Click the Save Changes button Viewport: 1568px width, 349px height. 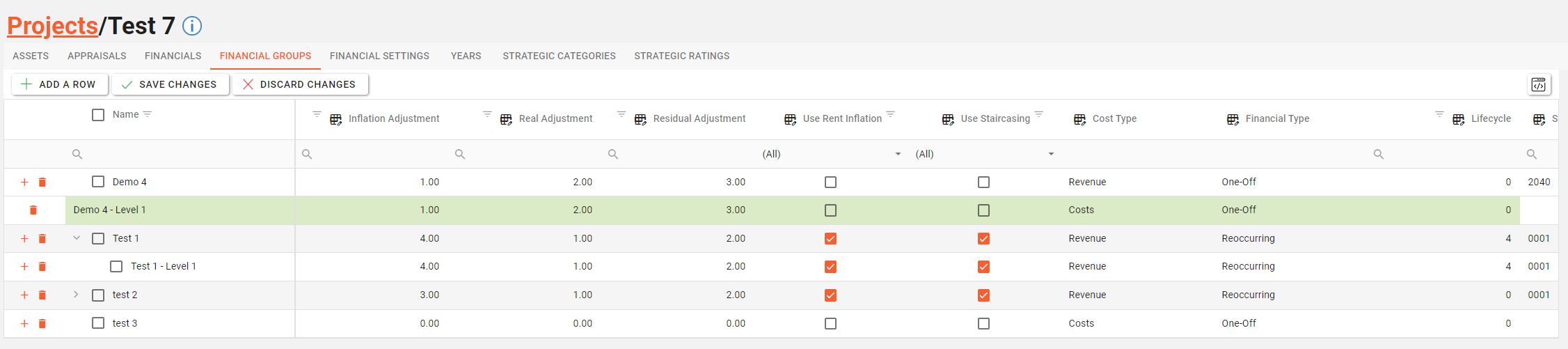[x=171, y=84]
